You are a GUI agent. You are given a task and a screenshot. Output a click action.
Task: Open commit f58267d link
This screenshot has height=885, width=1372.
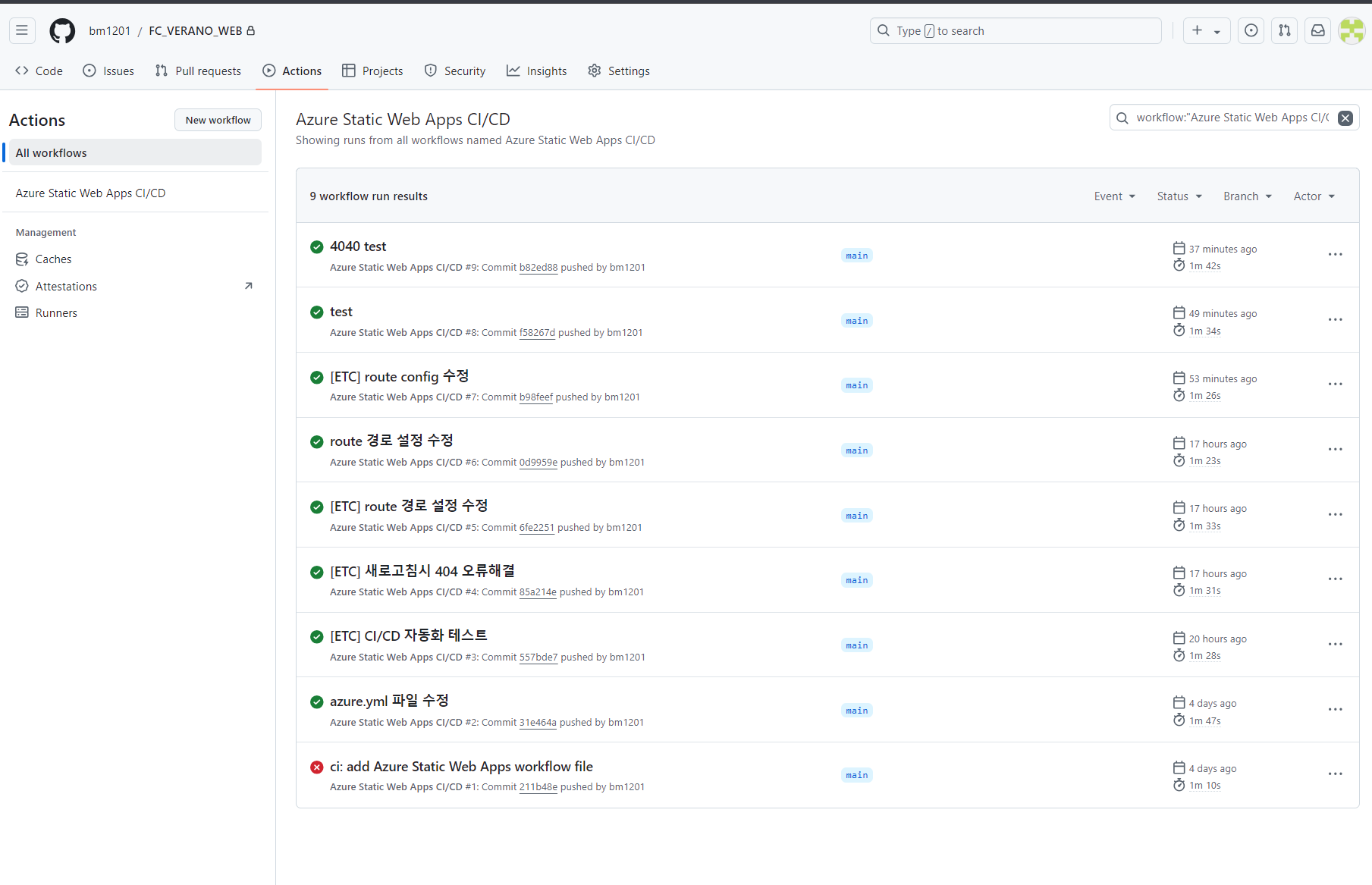point(537,332)
